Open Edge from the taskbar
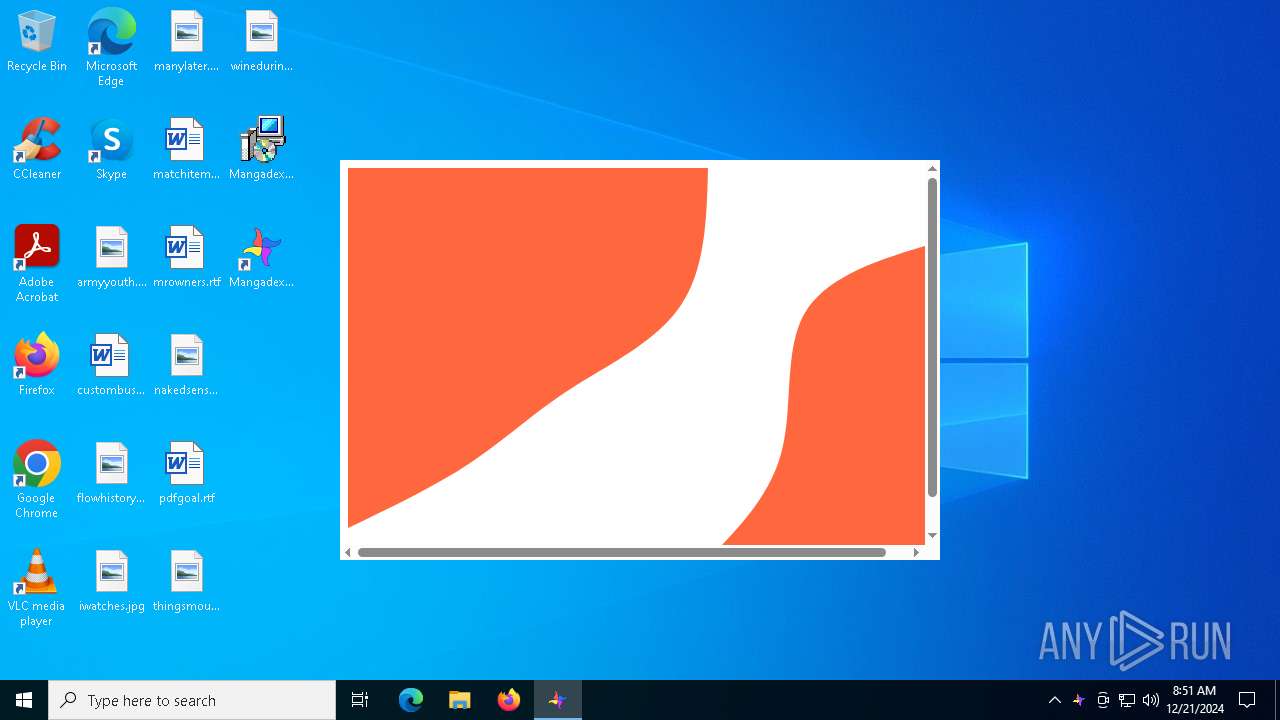 (x=411, y=700)
